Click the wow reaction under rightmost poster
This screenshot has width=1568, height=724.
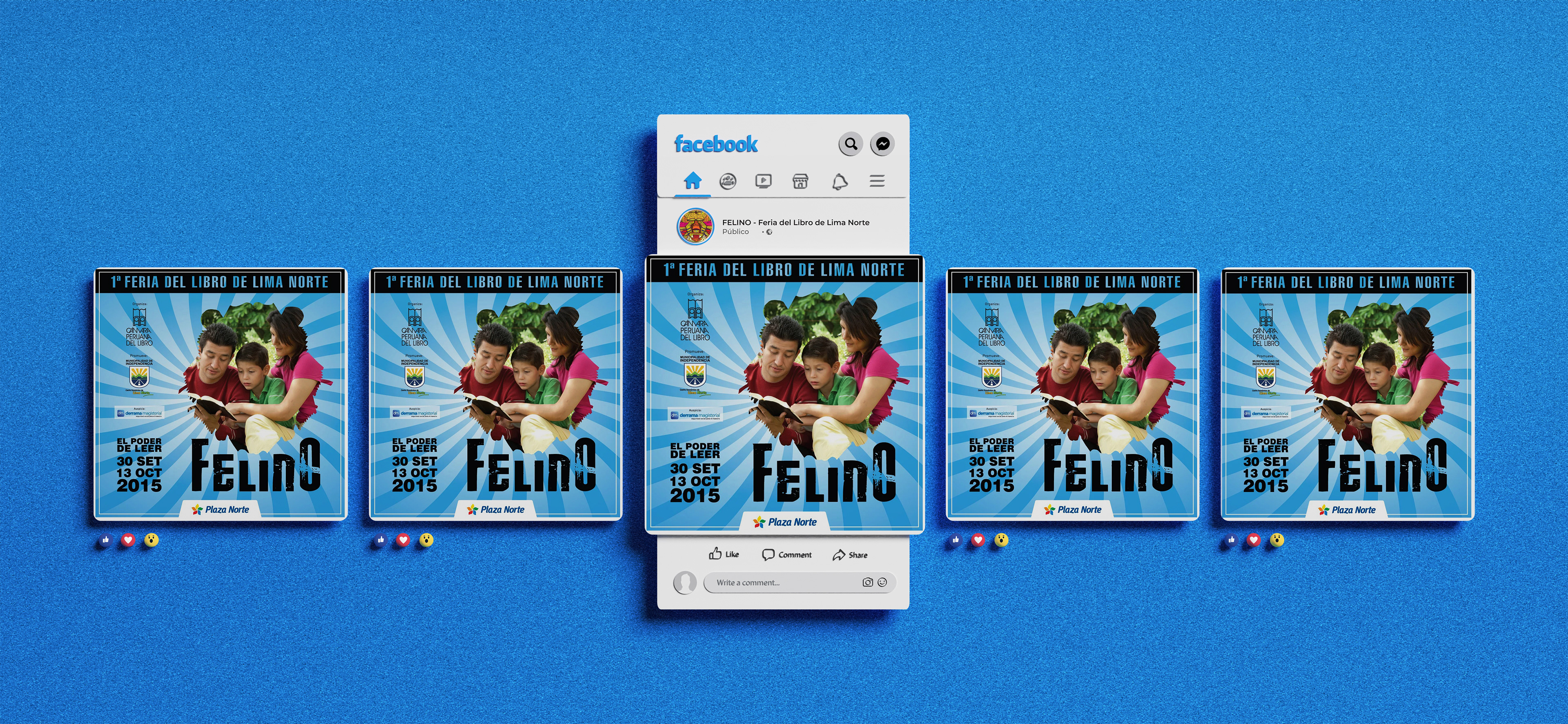point(1277,540)
